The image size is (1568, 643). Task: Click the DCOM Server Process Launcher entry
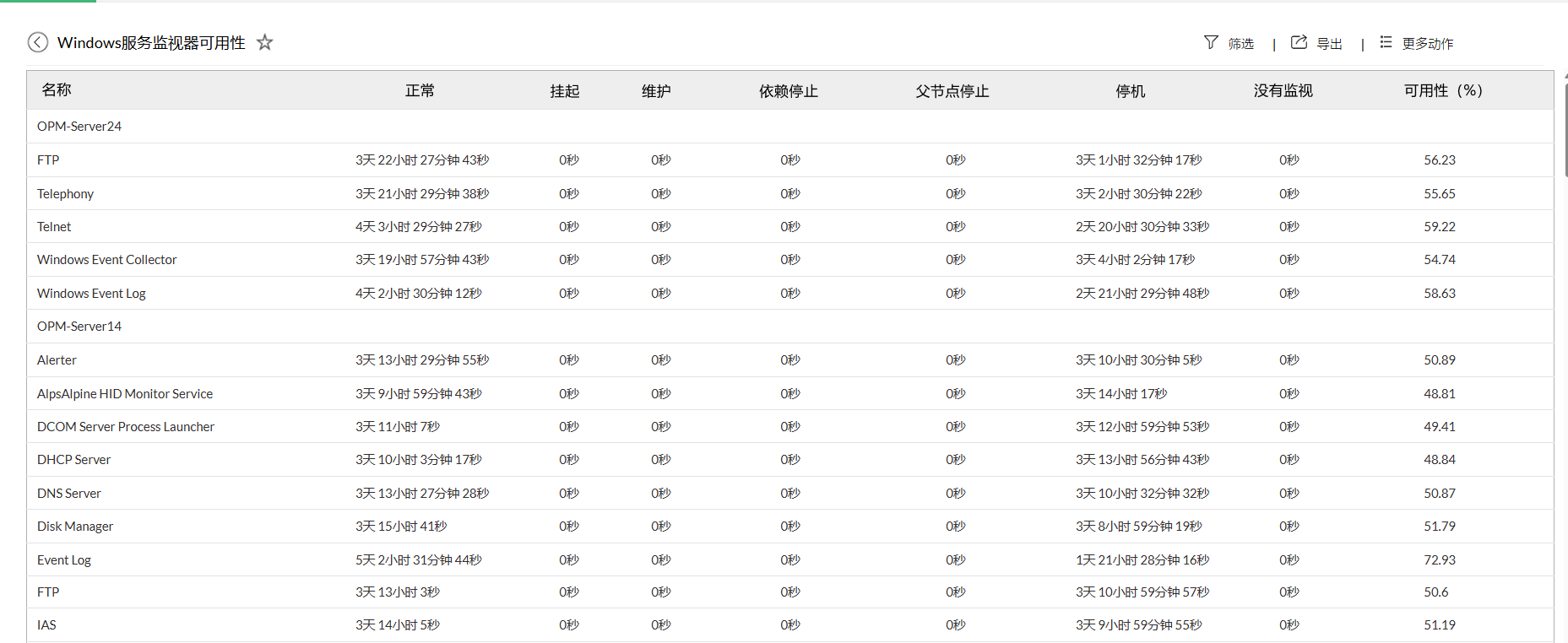point(126,427)
